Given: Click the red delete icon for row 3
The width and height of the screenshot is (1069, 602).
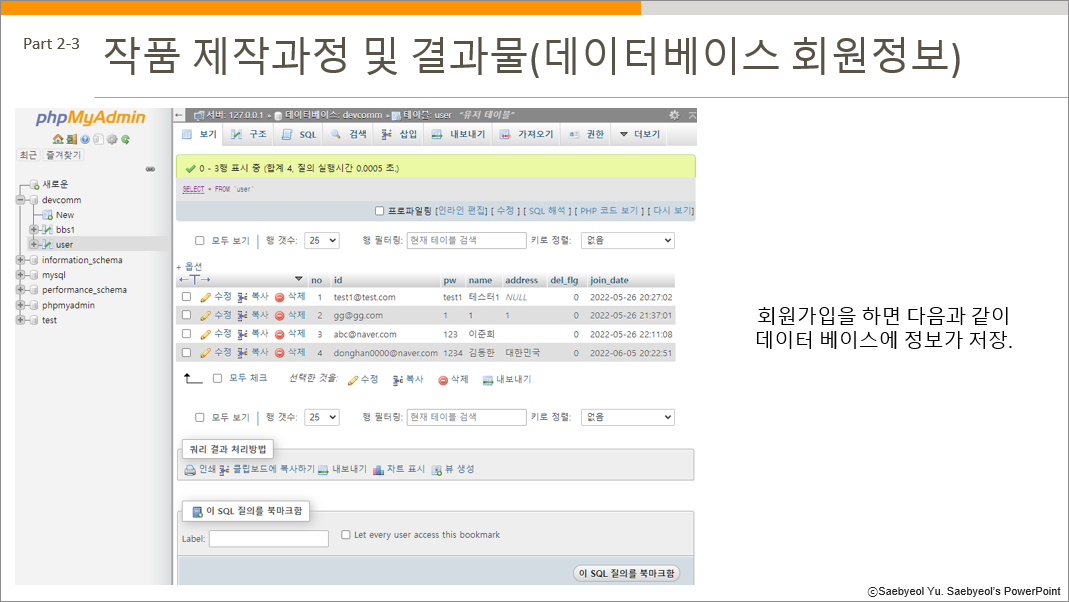Looking at the screenshot, I should tap(280, 335).
